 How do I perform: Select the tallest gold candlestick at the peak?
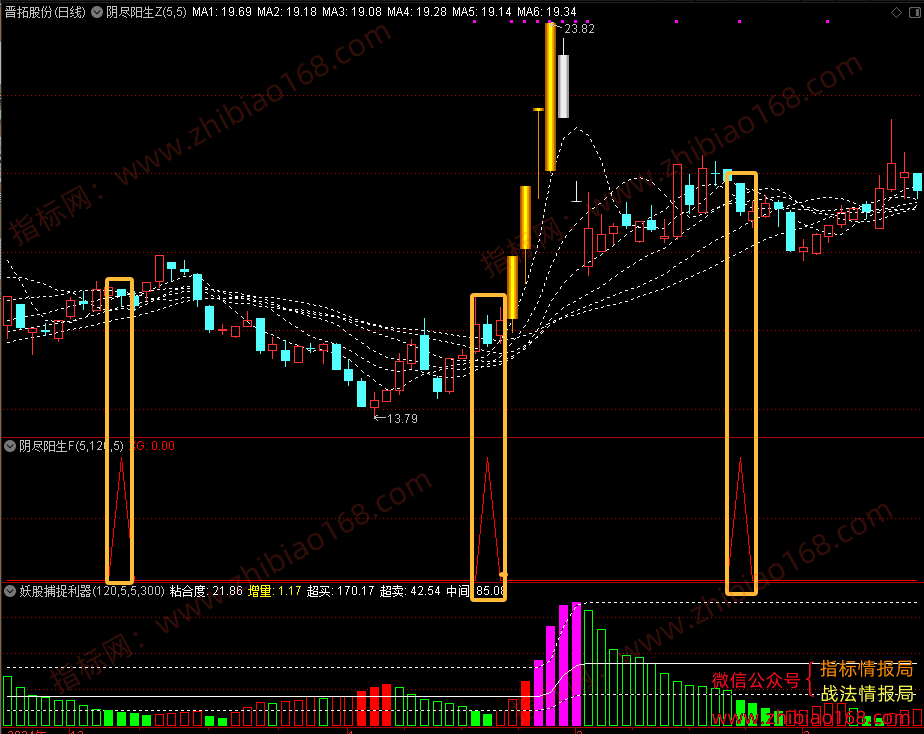[550, 97]
